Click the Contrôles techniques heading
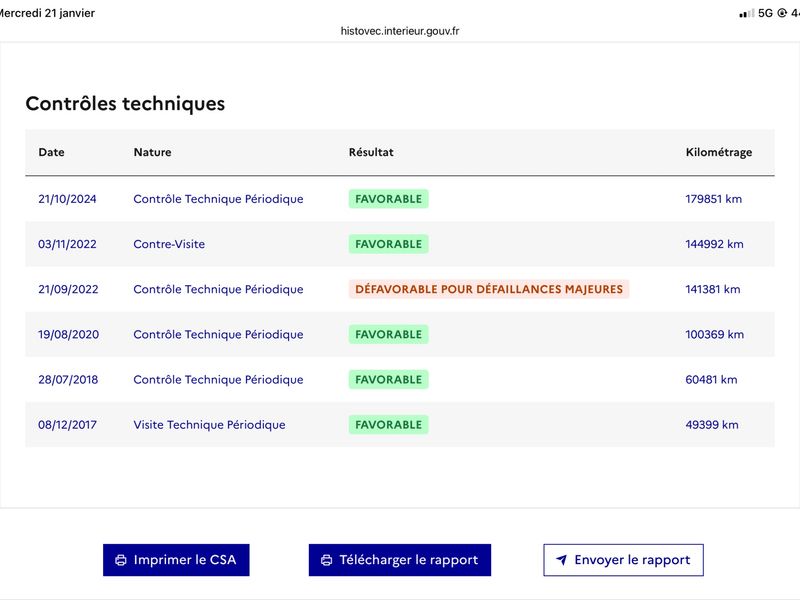Image resolution: width=800 pixels, height=600 pixels. [125, 103]
